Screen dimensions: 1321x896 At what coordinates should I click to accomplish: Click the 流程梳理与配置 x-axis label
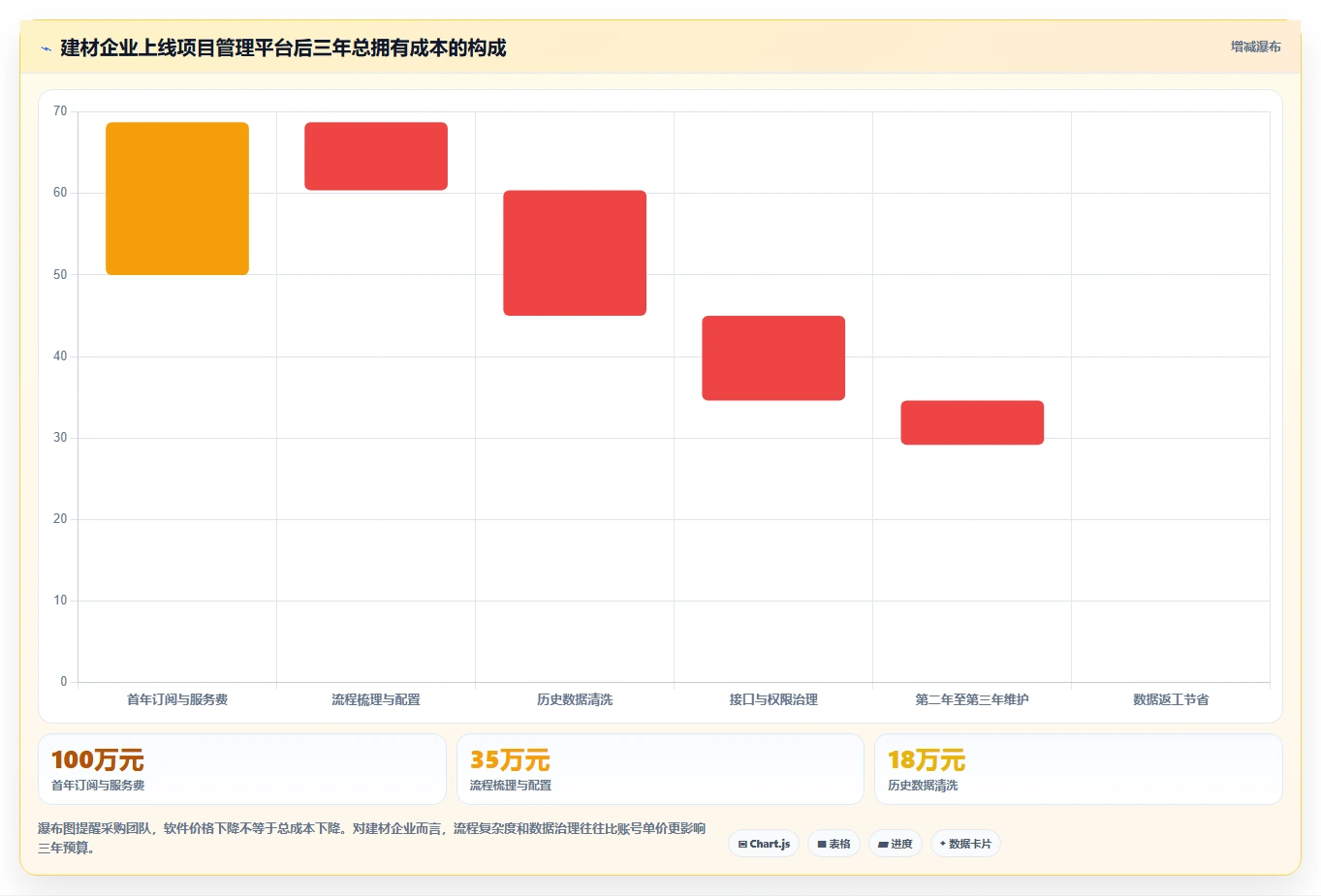click(x=376, y=699)
